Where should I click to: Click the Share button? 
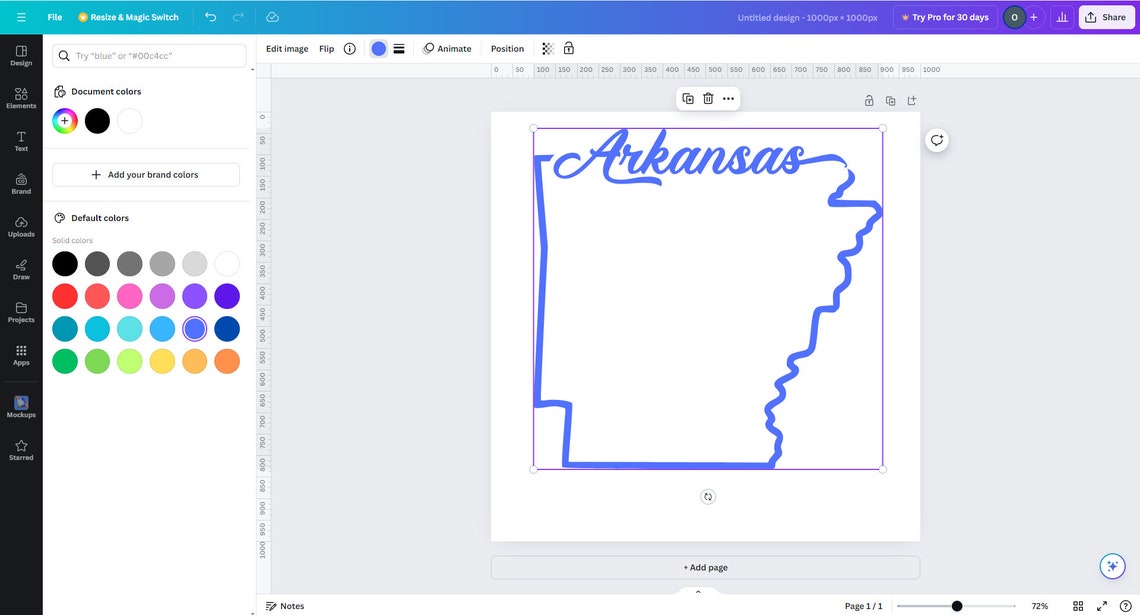click(1105, 17)
